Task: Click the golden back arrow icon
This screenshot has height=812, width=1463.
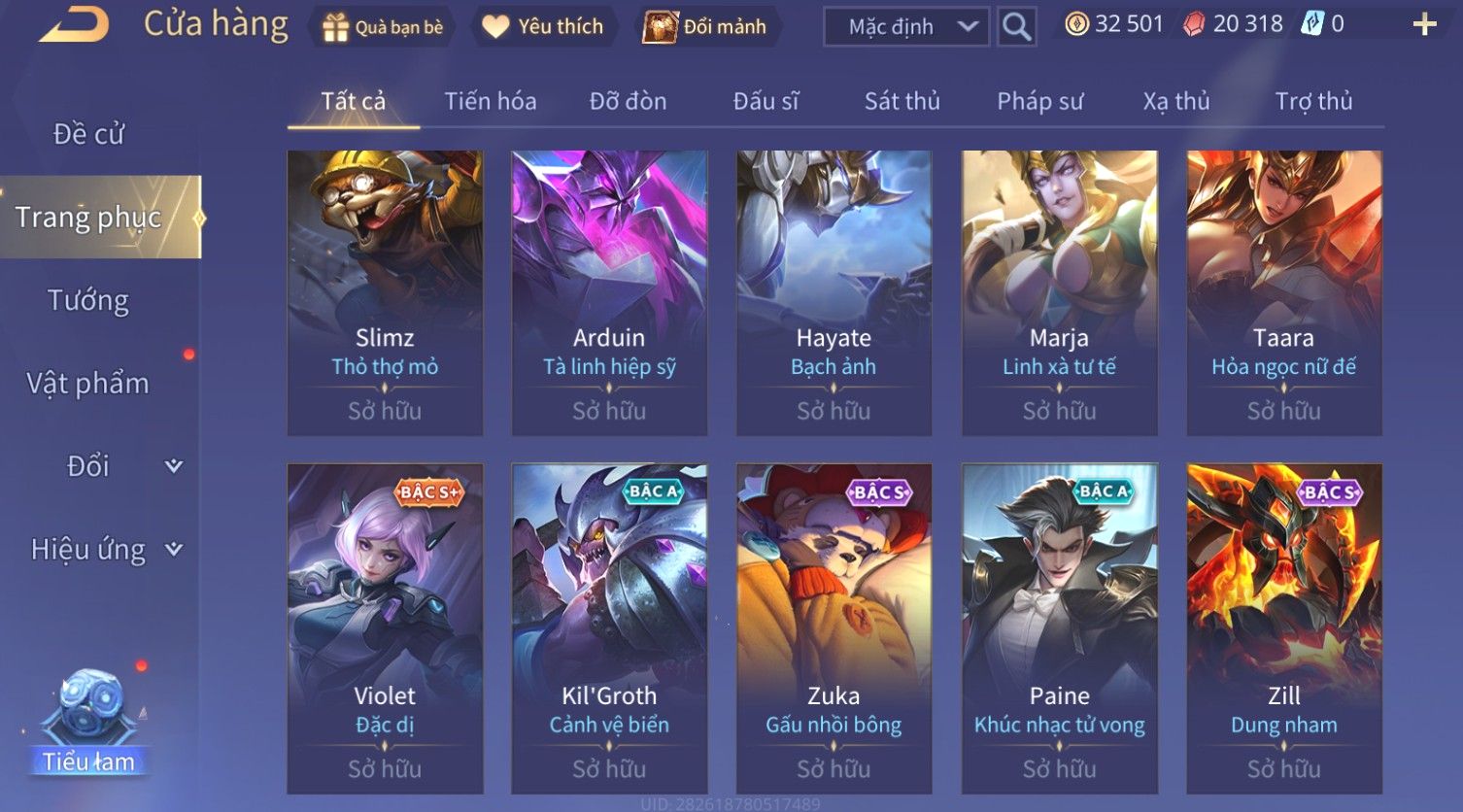Action: pos(74,24)
